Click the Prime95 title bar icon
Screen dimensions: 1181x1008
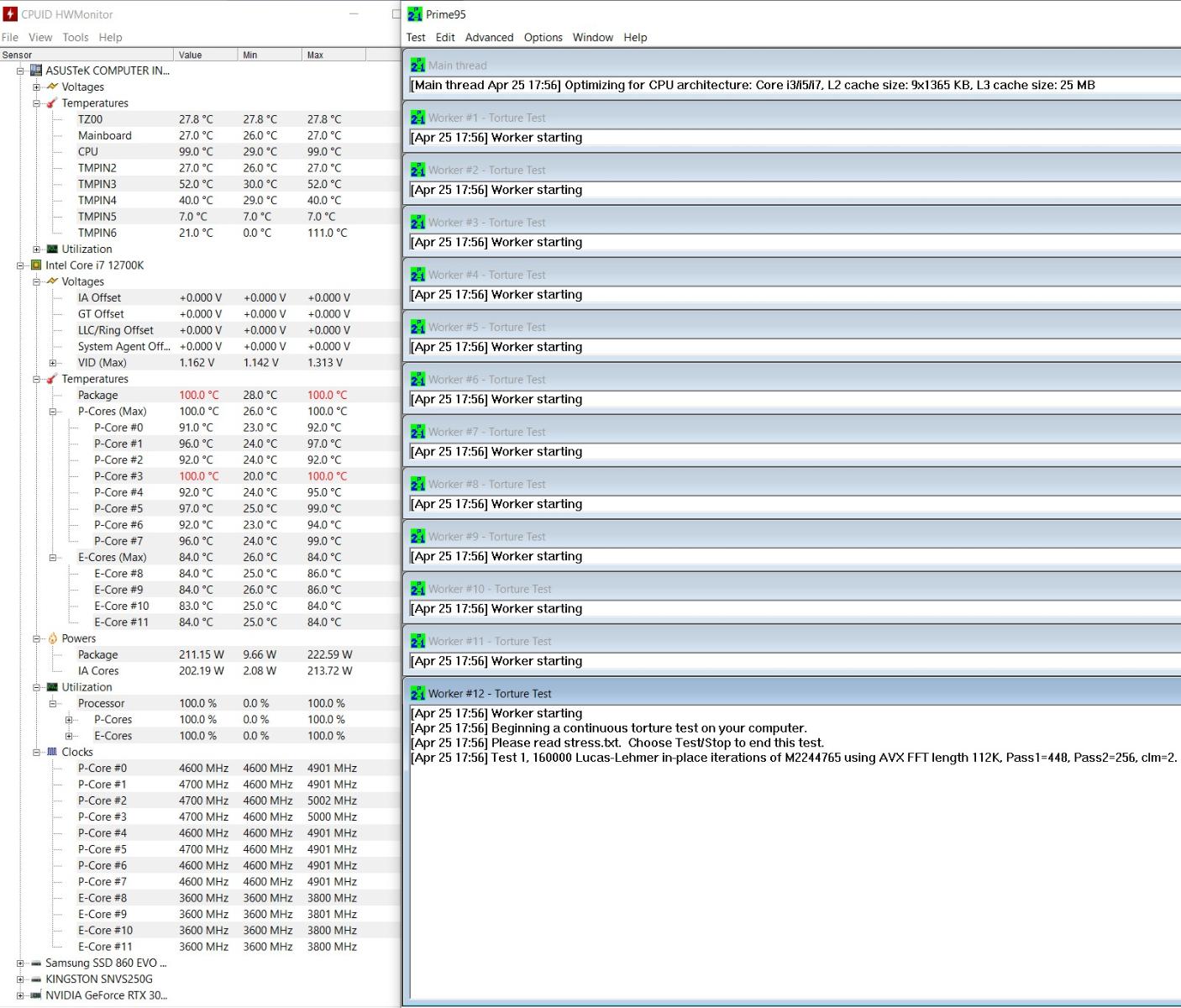[x=415, y=14]
